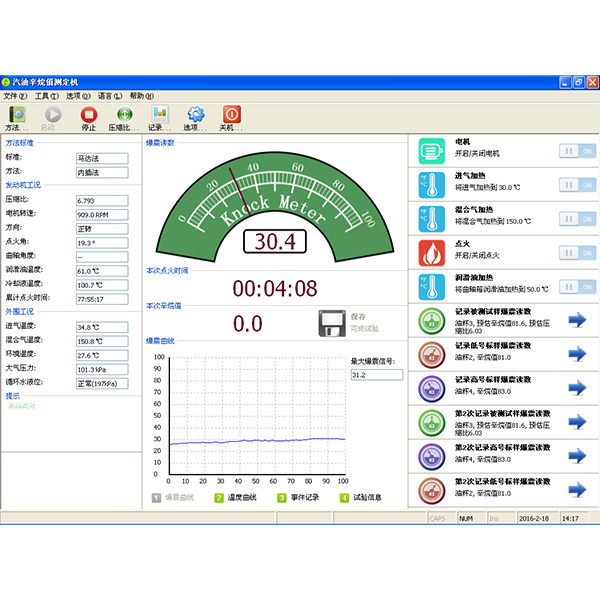The height and width of the screenshot is (600, 600).
Task: Click arrow beside 第2次记录高号标样爆震读数
Action: (577, 455)
